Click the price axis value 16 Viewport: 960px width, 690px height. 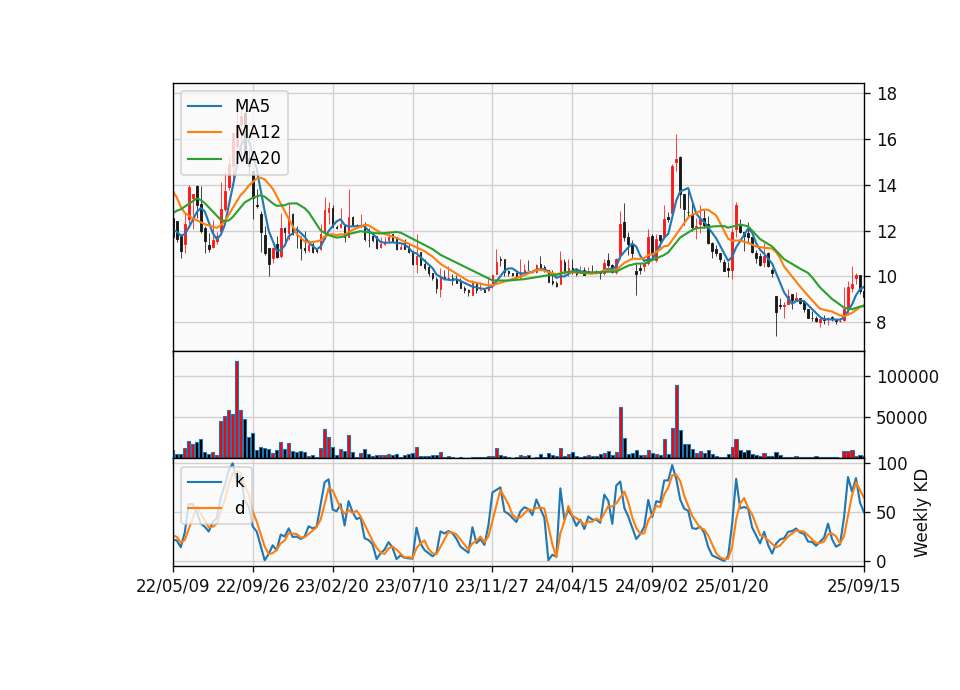tap(887, 140)
